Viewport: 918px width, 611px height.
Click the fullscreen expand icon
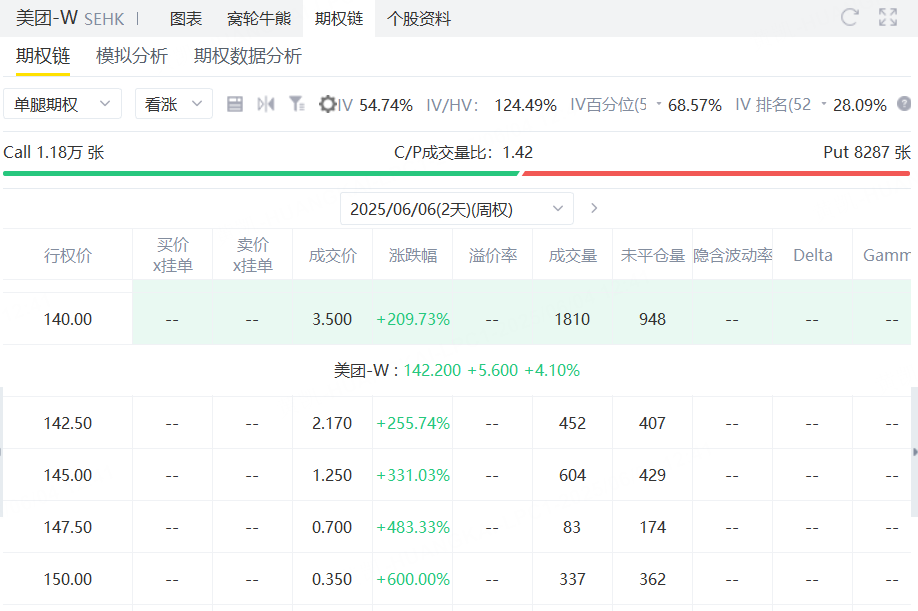pyautogui.click(x=888, y=18)
